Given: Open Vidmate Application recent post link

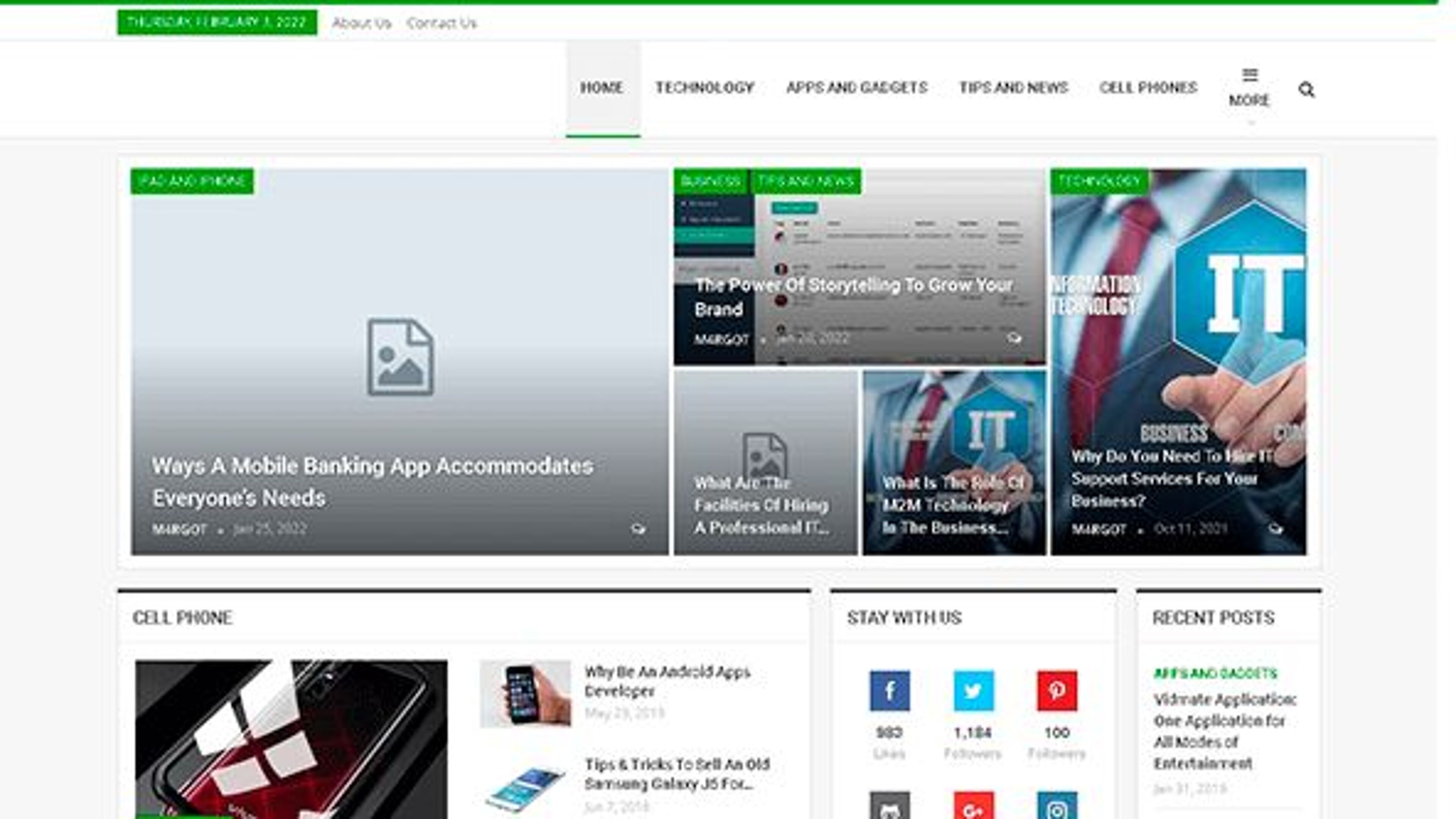Looking at the screenshot, I should (x=1224, y=731).
